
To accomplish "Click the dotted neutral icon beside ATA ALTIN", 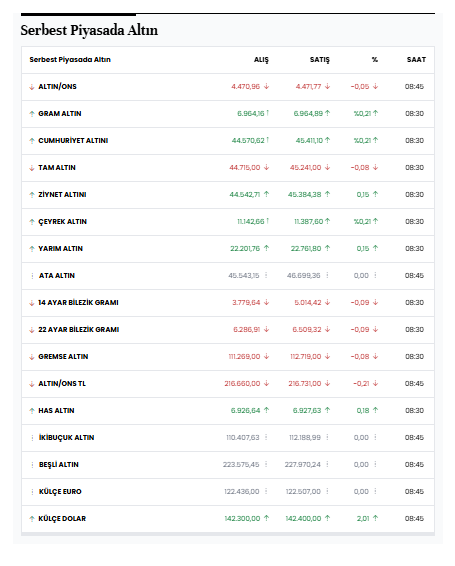I will tap(32, 276).
